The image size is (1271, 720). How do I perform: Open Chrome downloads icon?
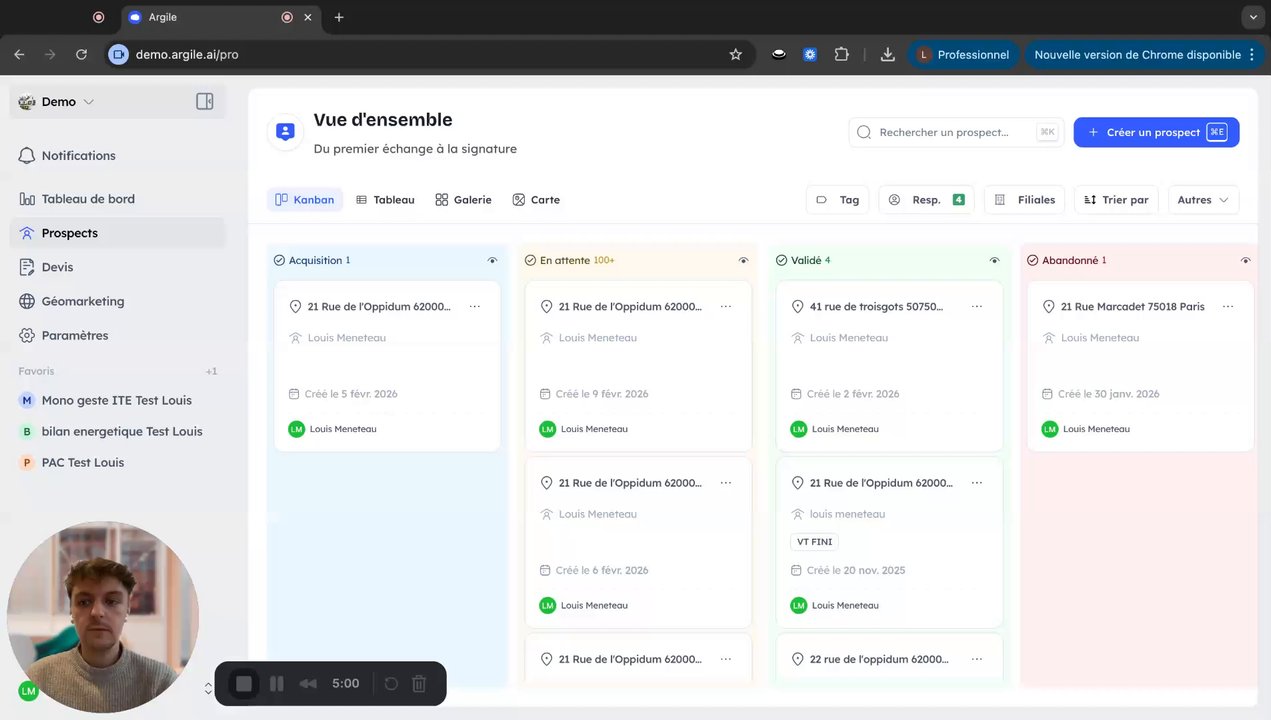coord(887,55)
